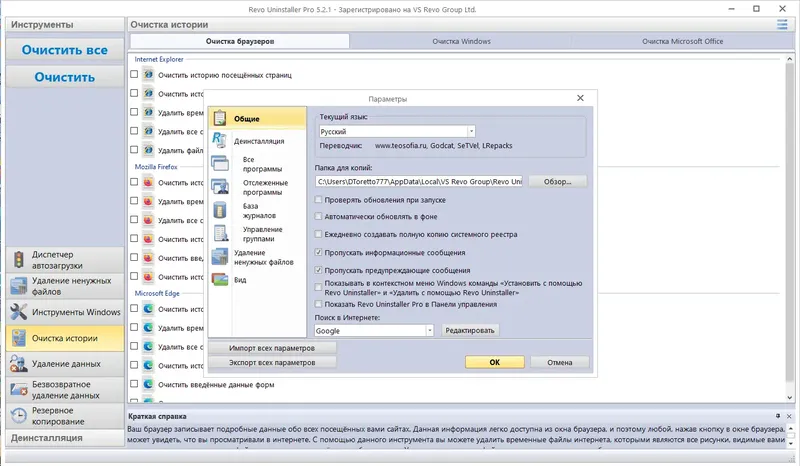The image size is (800, 466).
Task: Click the Windows Tools wrench icon
Action: coord(19,312)
